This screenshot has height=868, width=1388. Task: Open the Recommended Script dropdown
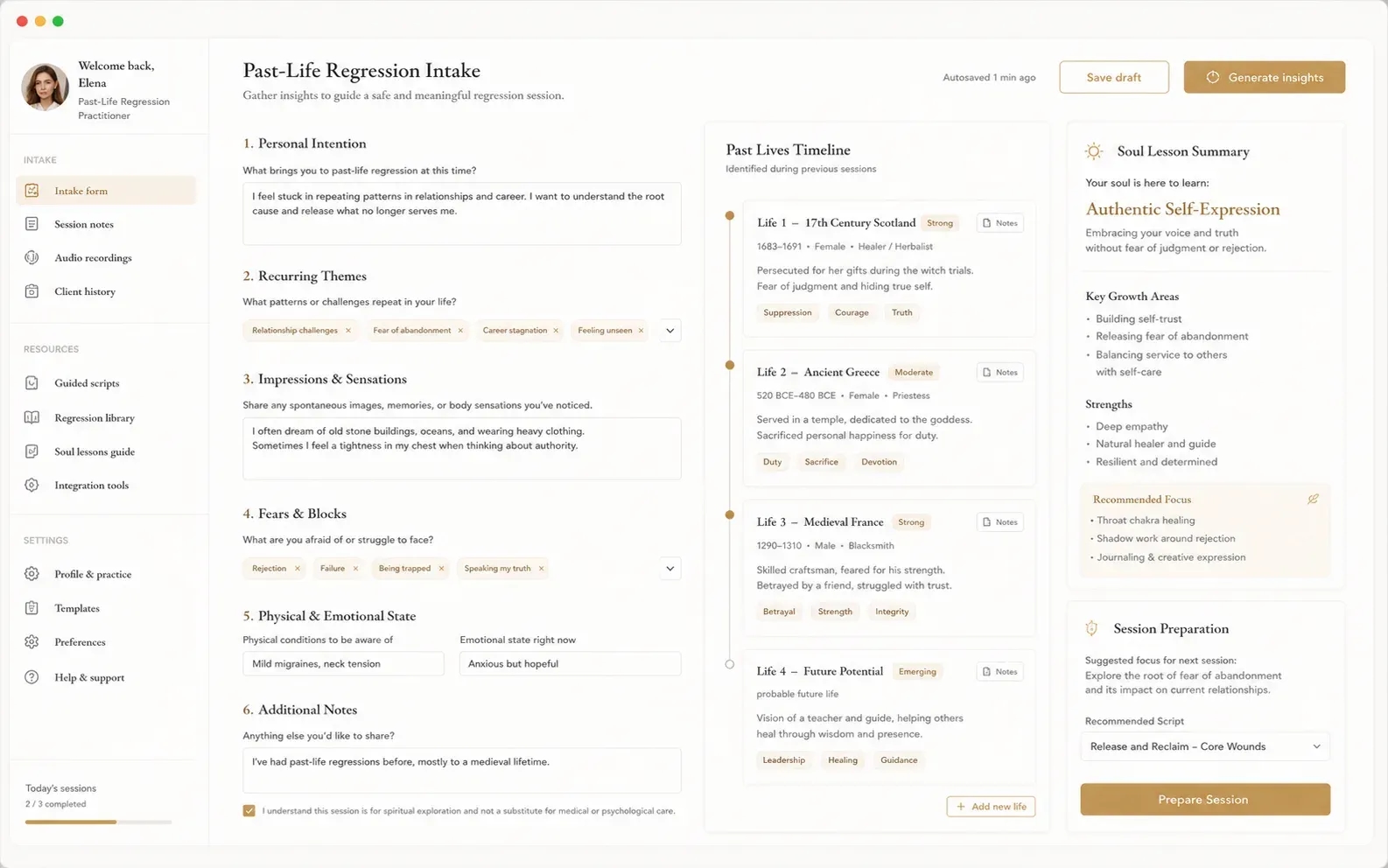[x=1205, y=746]
